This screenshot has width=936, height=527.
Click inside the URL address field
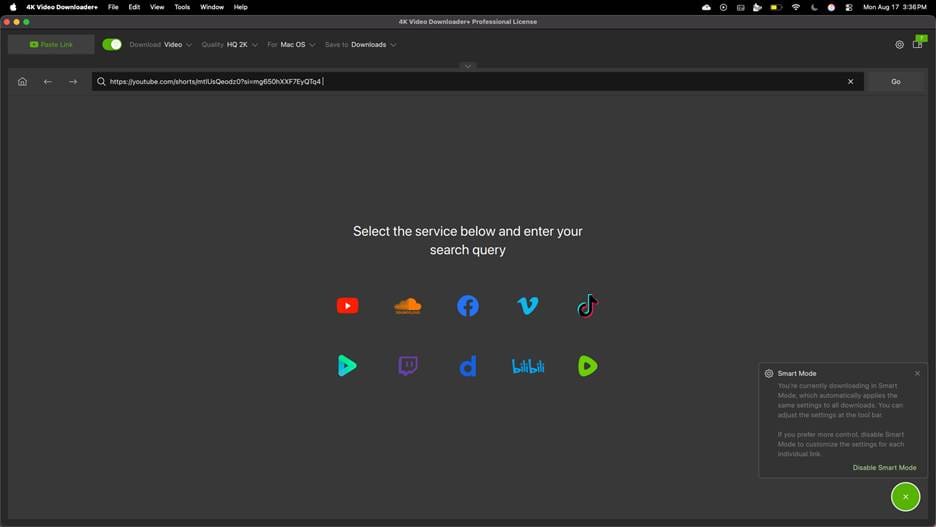[x=478, y=82]
